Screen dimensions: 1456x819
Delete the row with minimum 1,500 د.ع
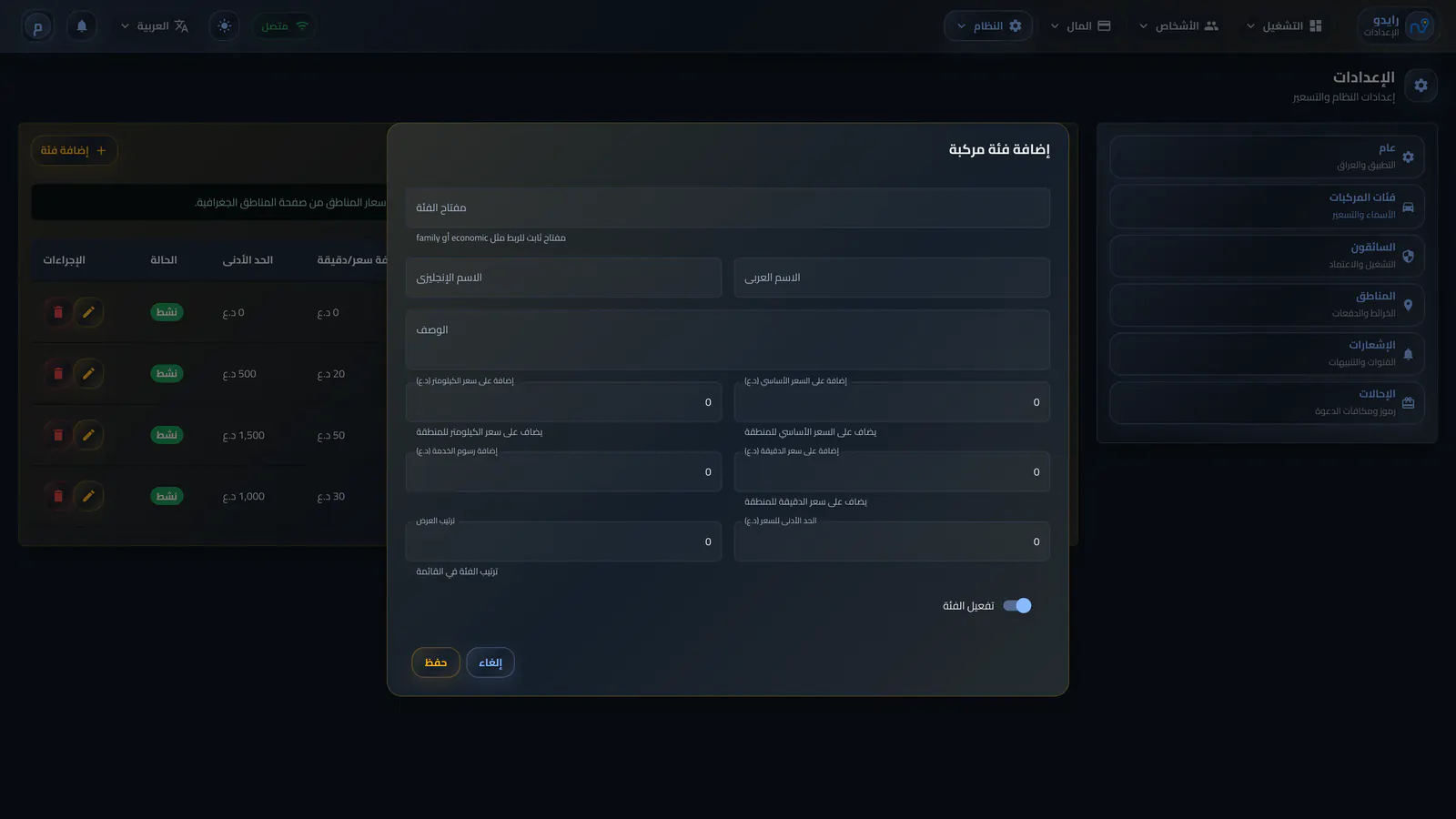click(58, 435)
